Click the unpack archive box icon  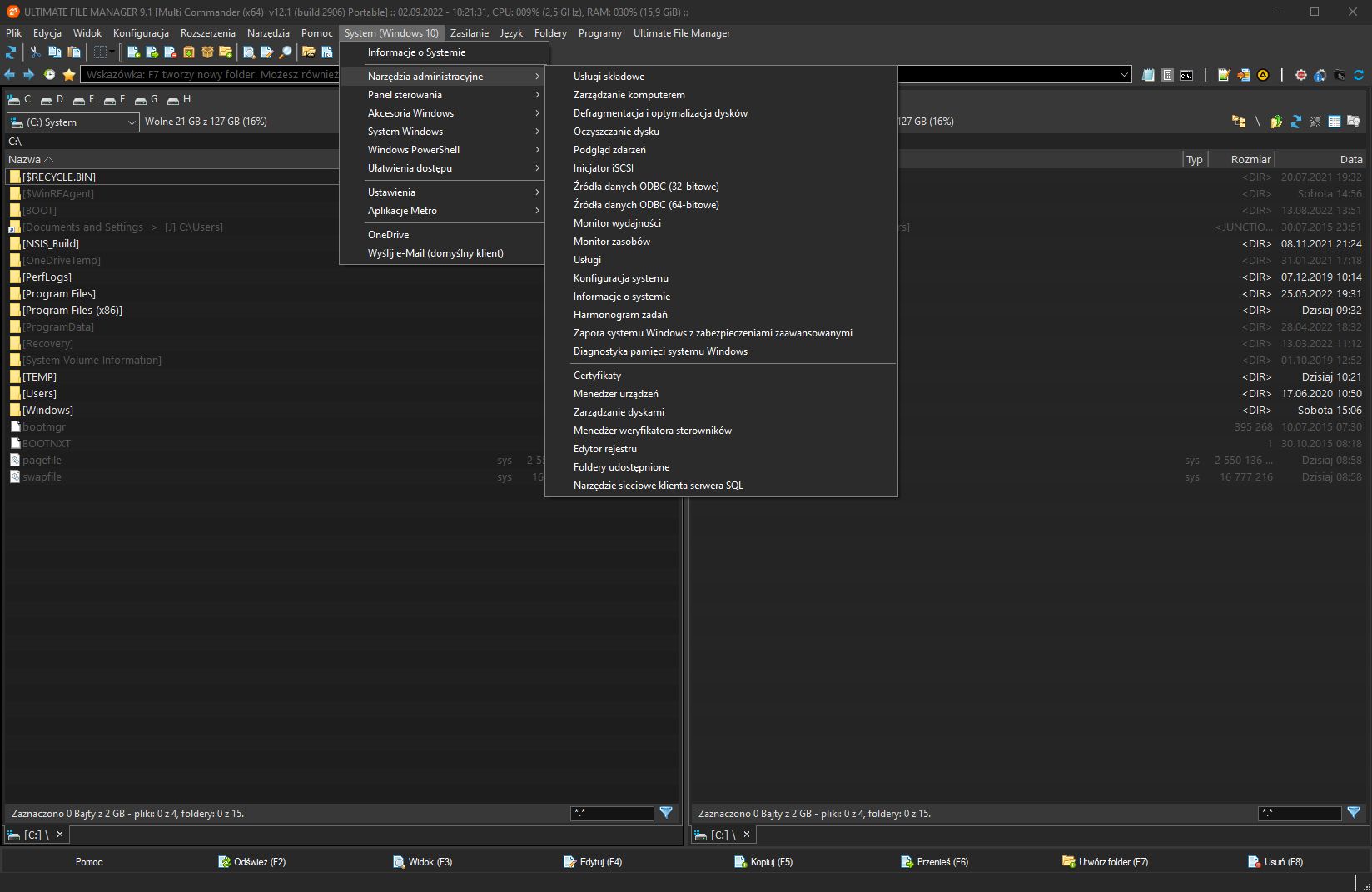click(x=189, y=52)
